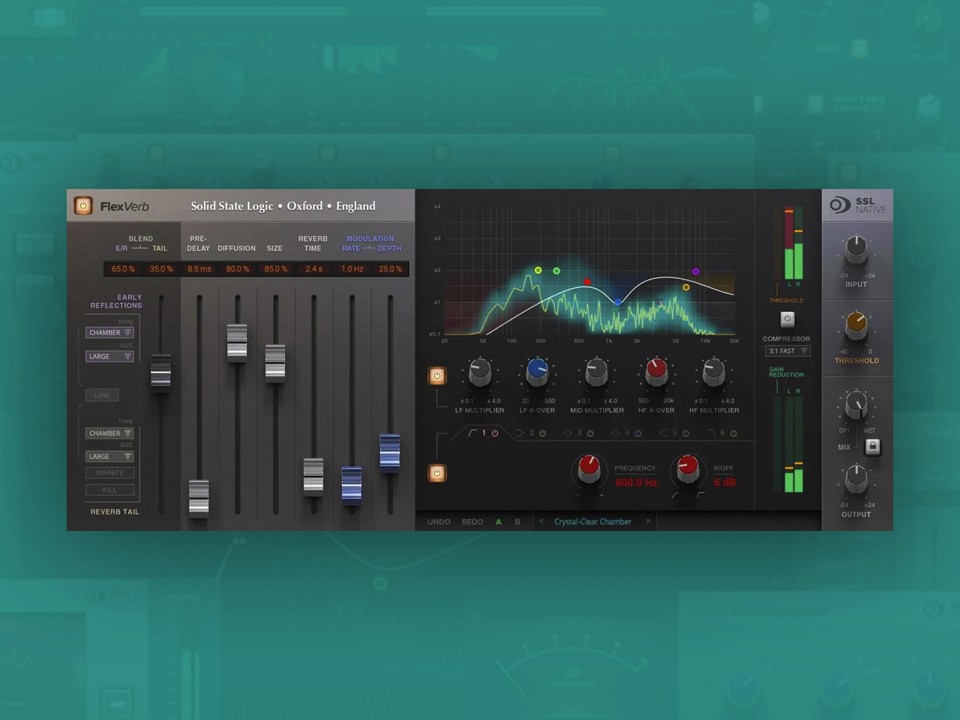Click the Dry/Wet Mix knob

(x=857, y=406)
